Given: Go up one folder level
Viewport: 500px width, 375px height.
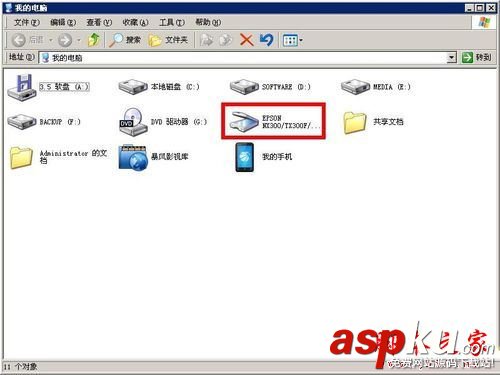Looking at the screenshot, I should (94, 40).
